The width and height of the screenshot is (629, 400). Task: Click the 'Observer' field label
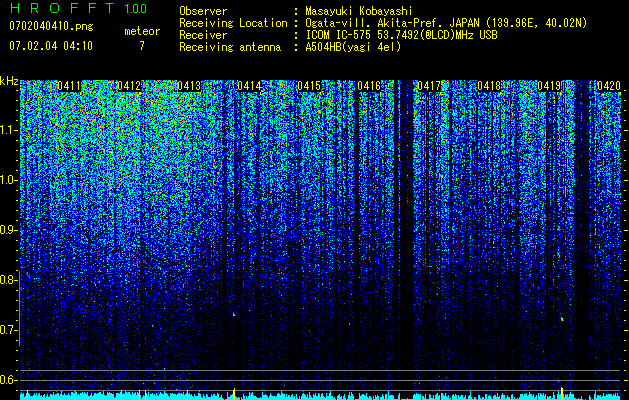point(203,11)
